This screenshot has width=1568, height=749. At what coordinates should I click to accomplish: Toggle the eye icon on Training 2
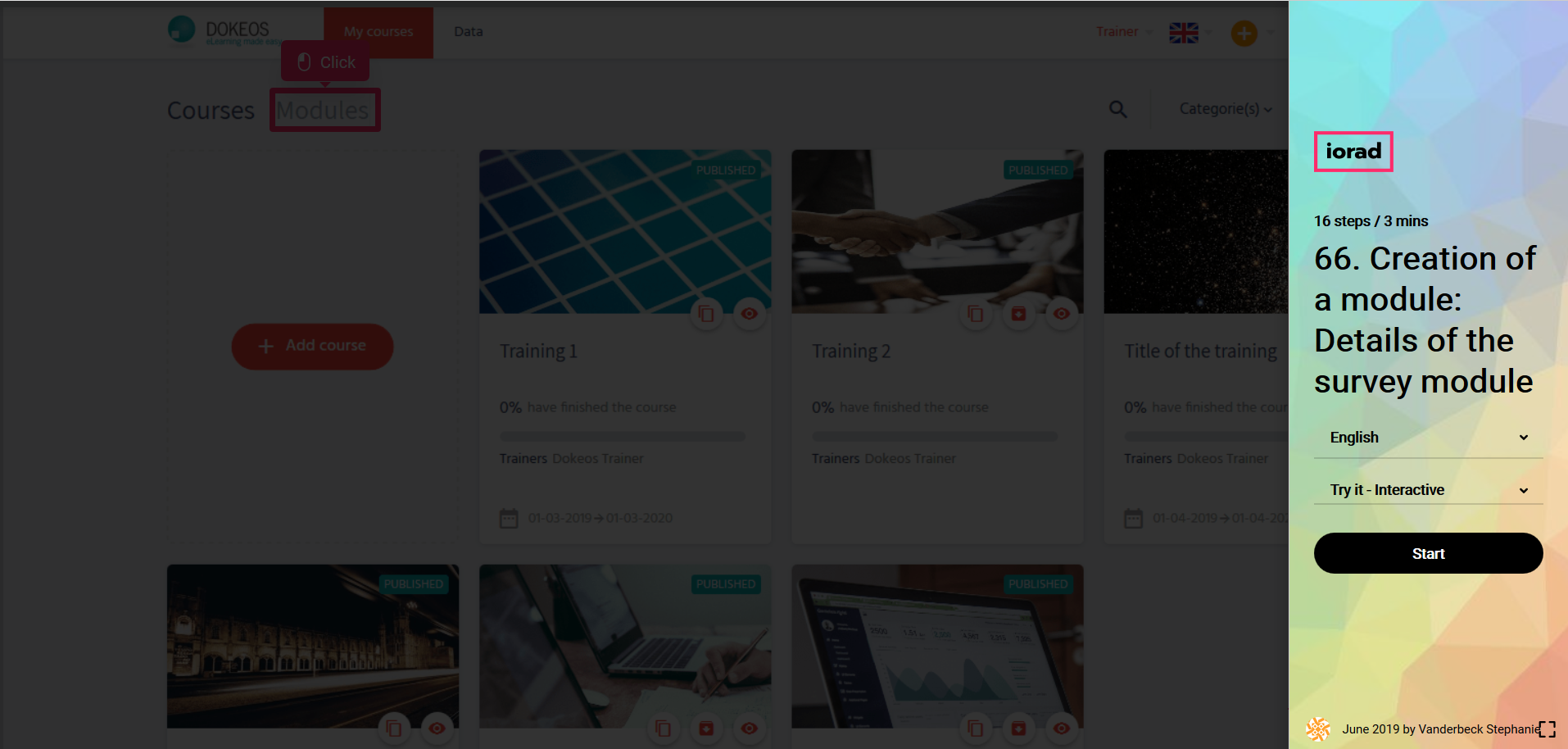tap(1062, 314)
